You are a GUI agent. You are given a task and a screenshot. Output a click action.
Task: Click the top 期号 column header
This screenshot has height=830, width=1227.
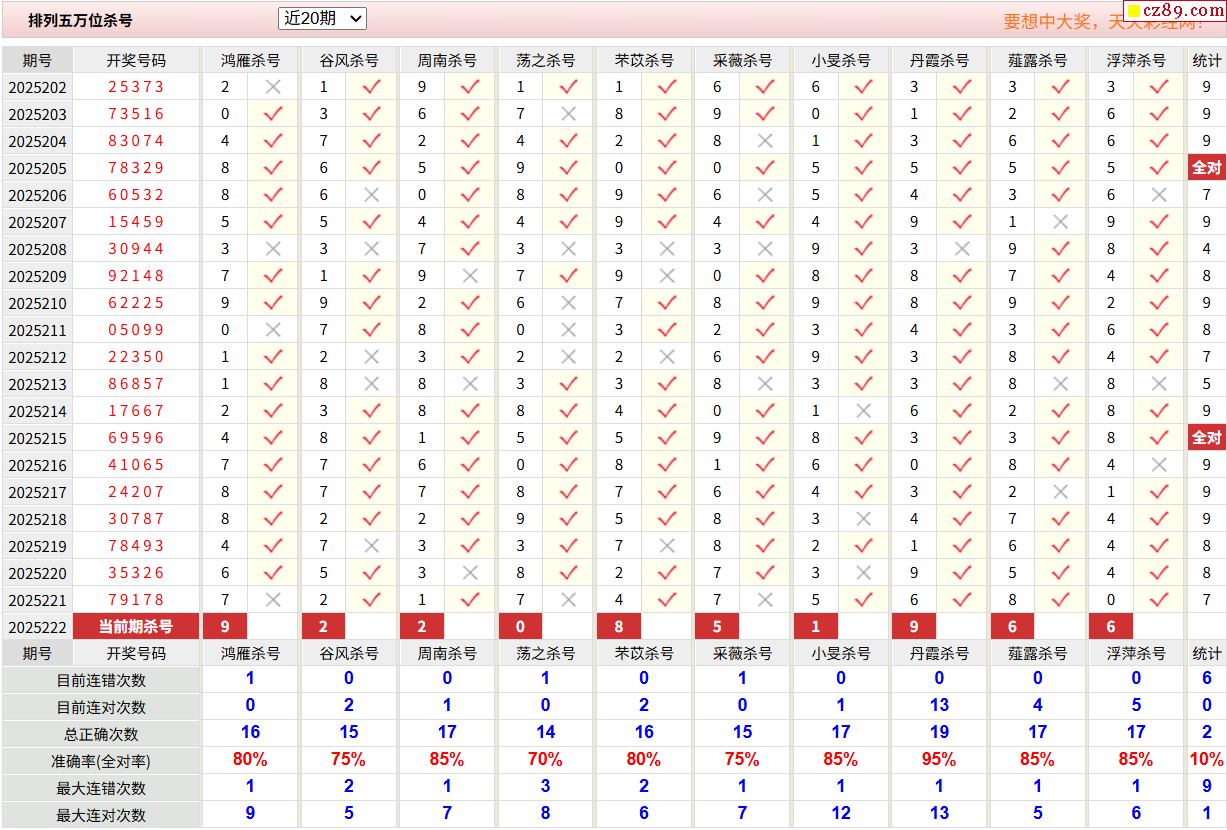pos(37,60)
